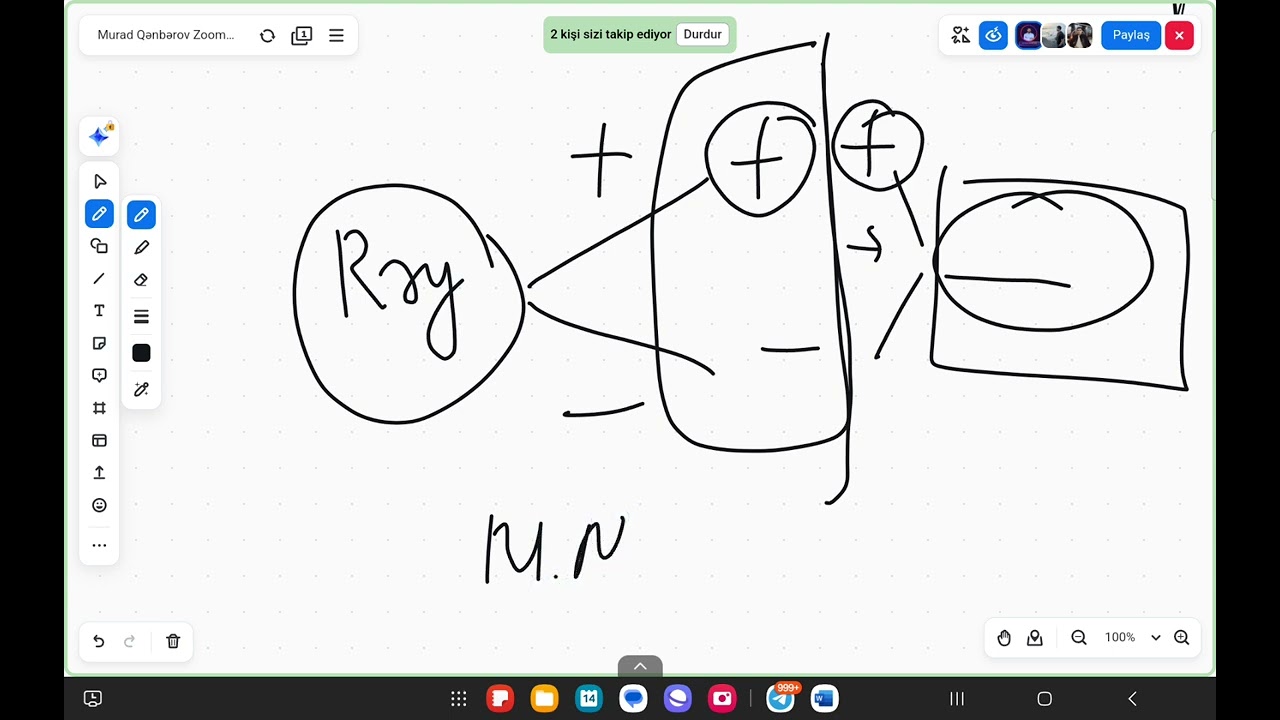
Task: Open the Templates tool
Action: pos(99,440)
